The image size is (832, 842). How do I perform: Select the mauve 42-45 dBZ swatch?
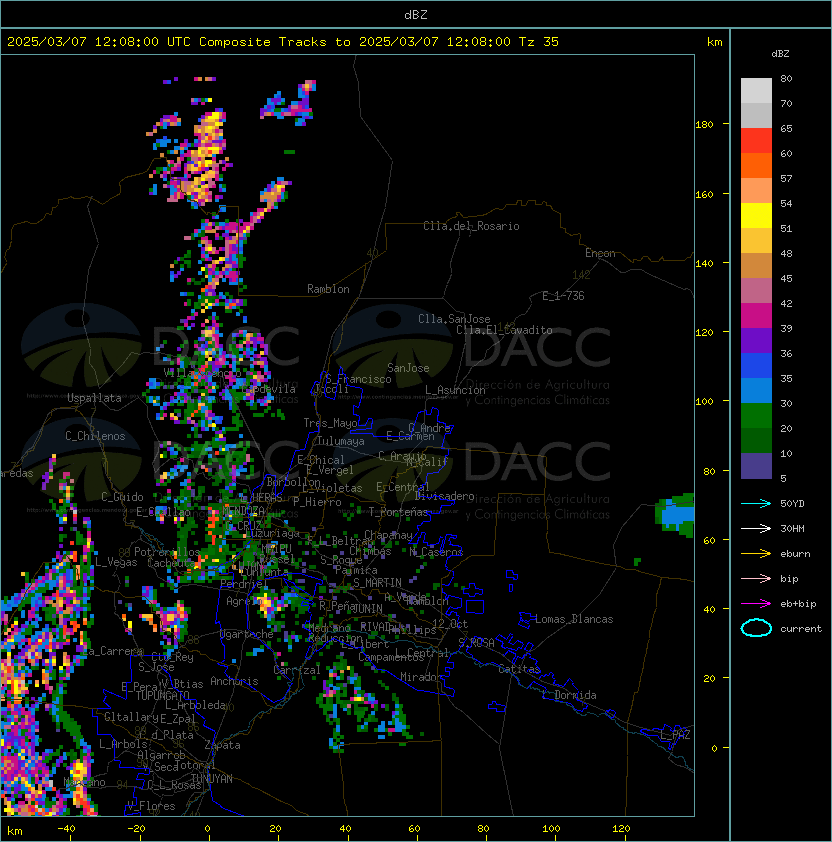click(x=756, y=291)
